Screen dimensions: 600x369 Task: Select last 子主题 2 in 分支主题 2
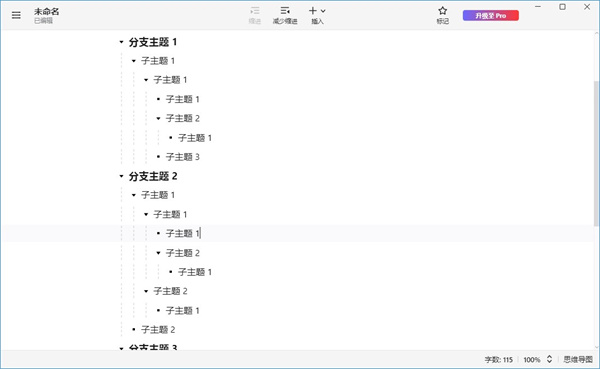(158, 330)
